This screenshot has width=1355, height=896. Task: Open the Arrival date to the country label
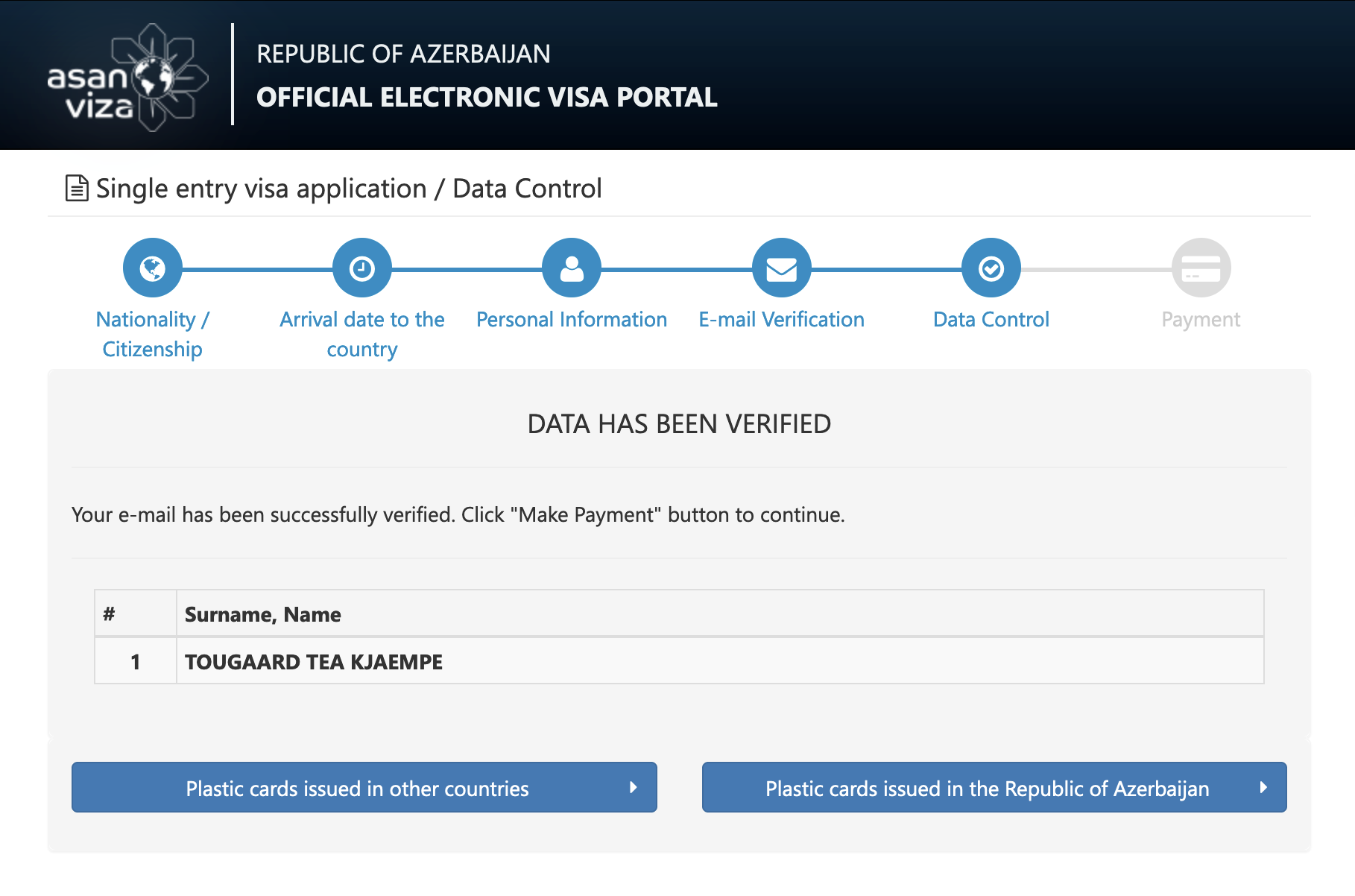(x=362, y=334)
